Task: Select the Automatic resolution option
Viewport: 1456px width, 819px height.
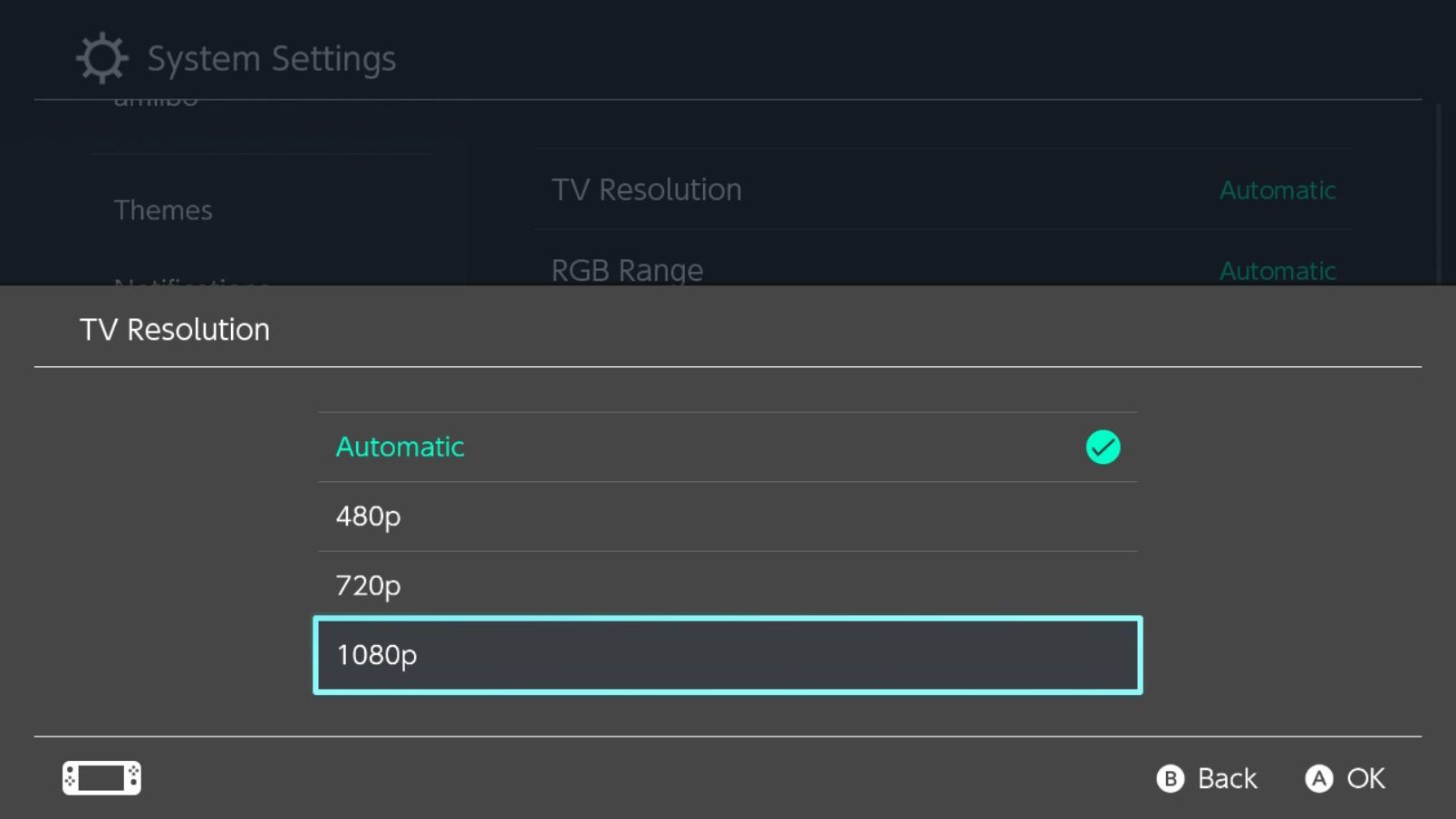Action: (400, 447)
